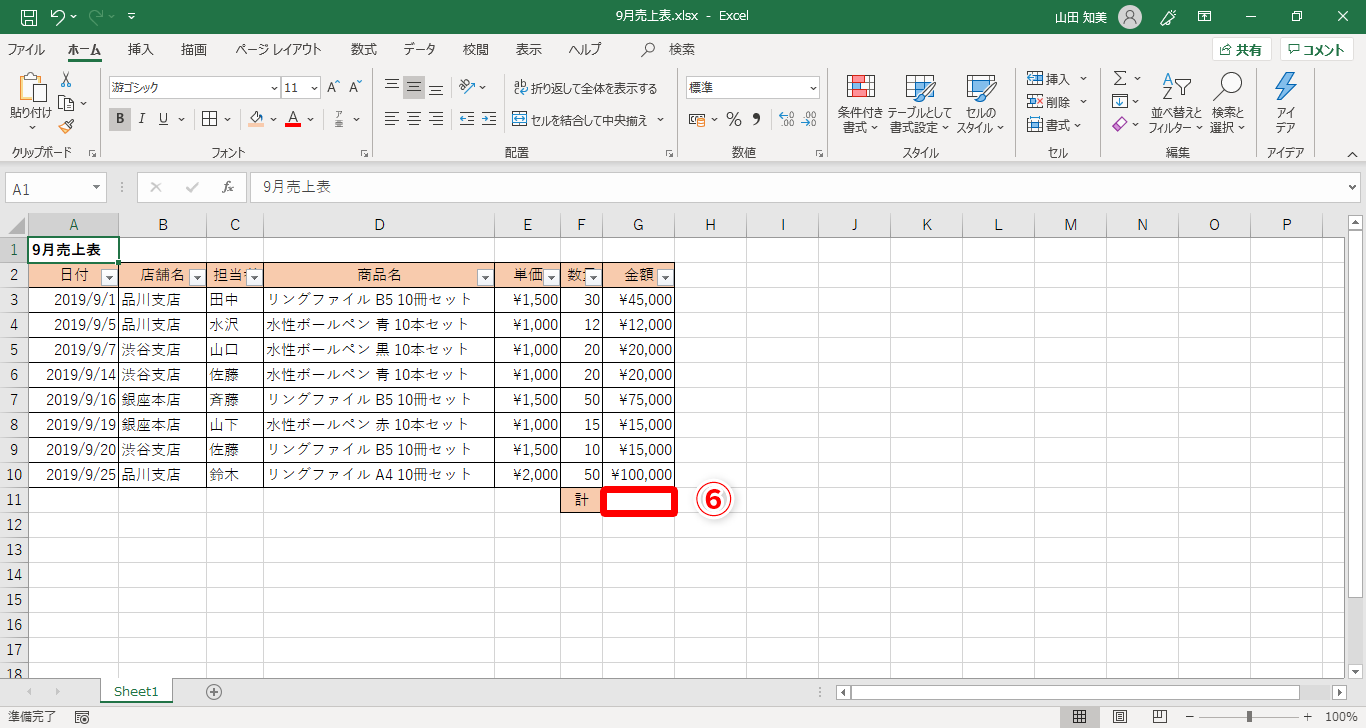Align text to top of cell
This screenshot has width=1366, height=728.
click(x=392, y=87)
